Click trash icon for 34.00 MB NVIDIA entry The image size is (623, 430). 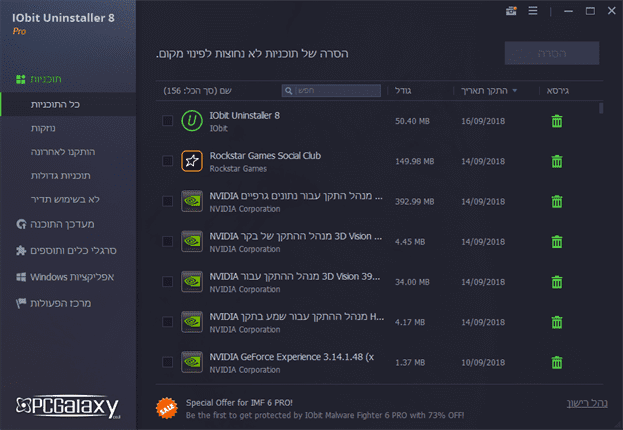(557, 282)
